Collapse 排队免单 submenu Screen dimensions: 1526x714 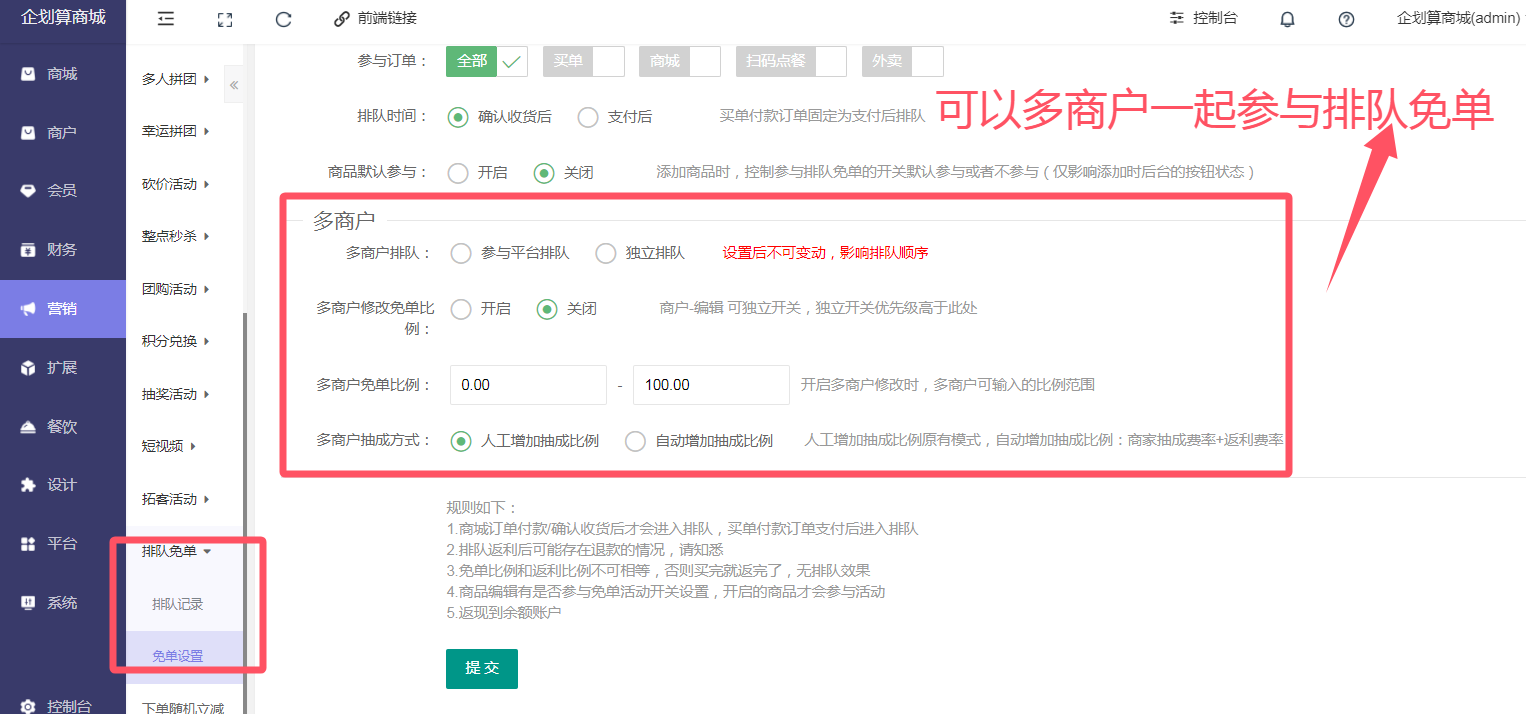pos(176,551)
